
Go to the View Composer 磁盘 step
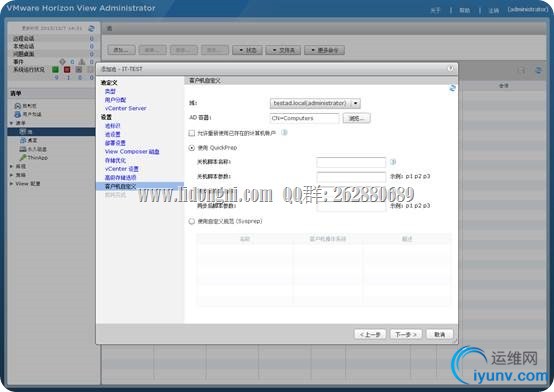coord(132,152)
